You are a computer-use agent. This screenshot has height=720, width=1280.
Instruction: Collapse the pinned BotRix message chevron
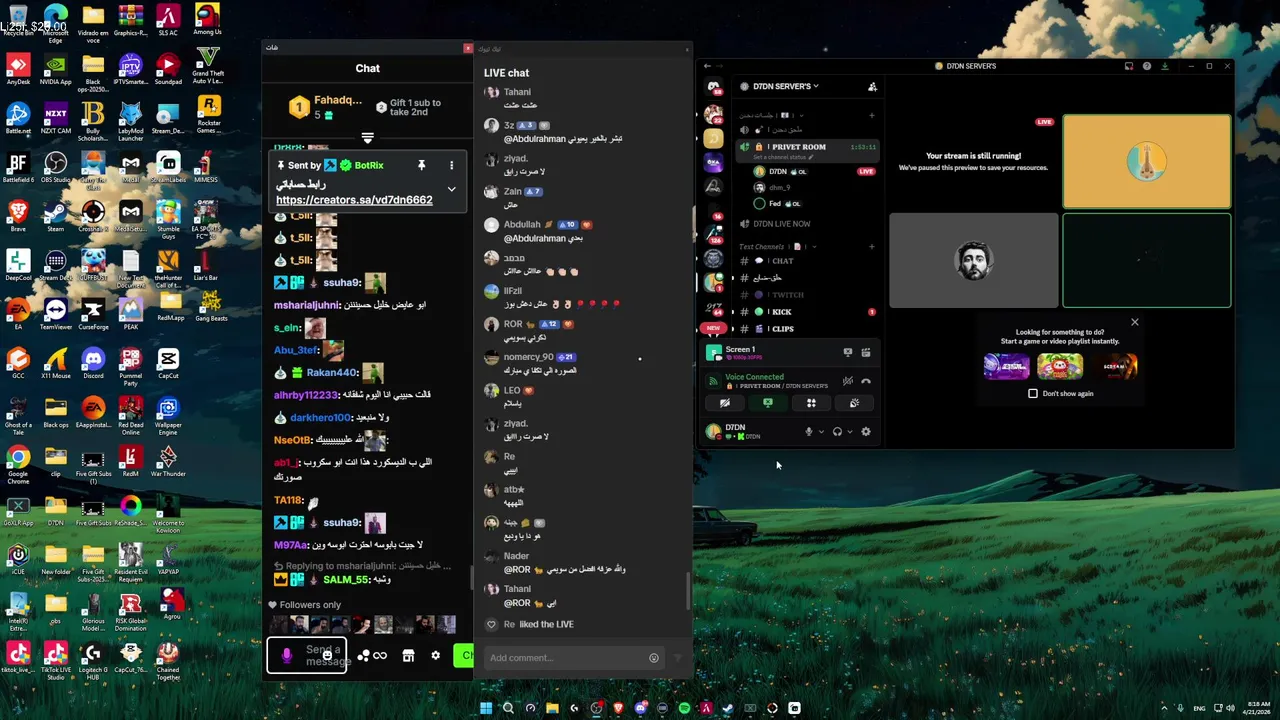(x=451, y=188)
